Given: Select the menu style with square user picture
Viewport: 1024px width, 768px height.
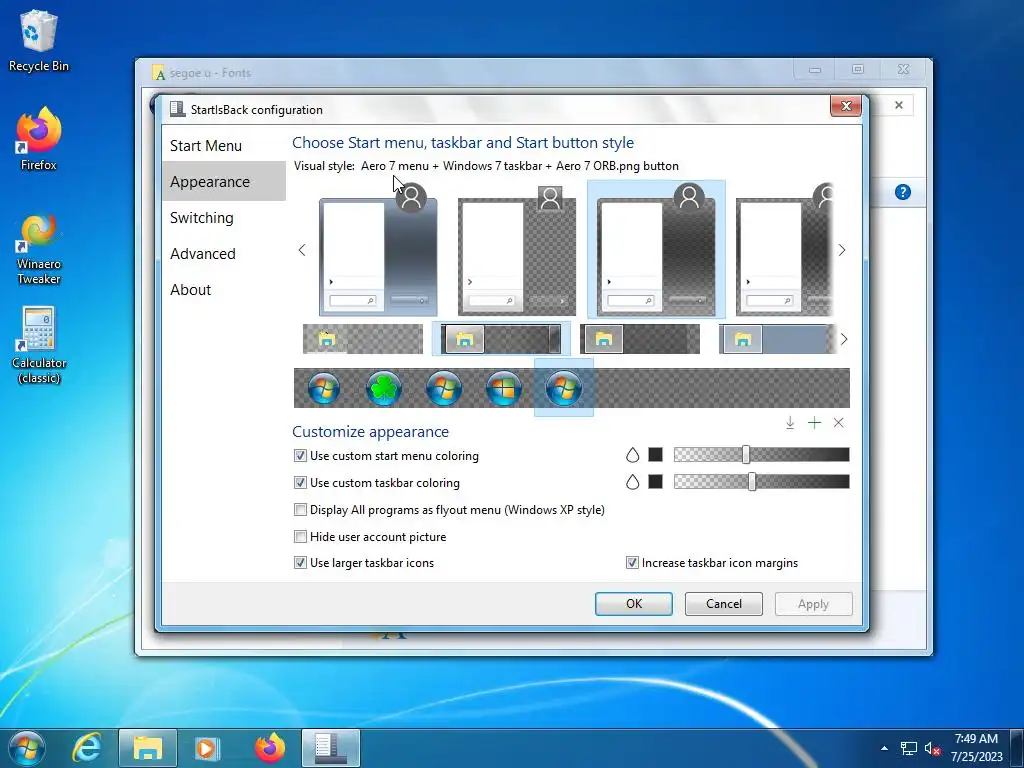Looking at the screenshot, I should point(517,250).
